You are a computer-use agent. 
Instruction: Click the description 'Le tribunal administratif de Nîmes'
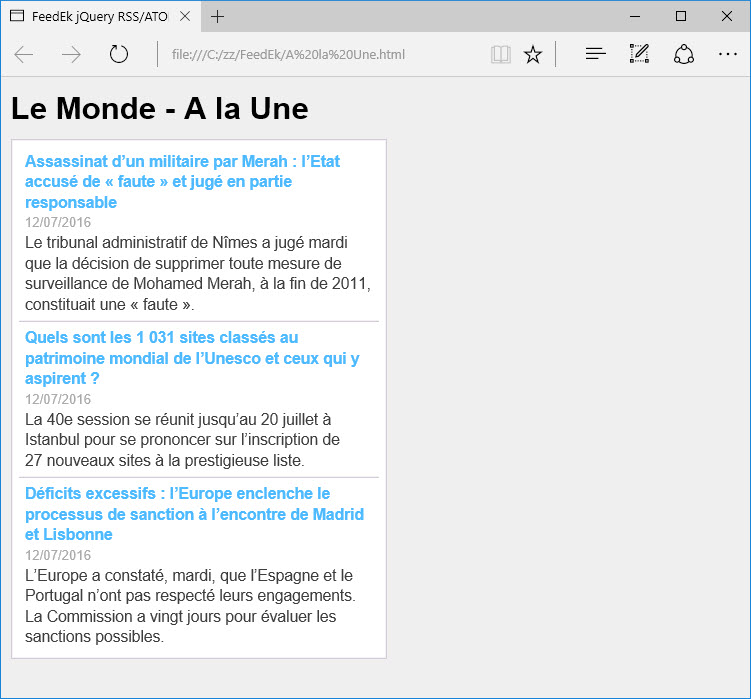coord(198,273)
